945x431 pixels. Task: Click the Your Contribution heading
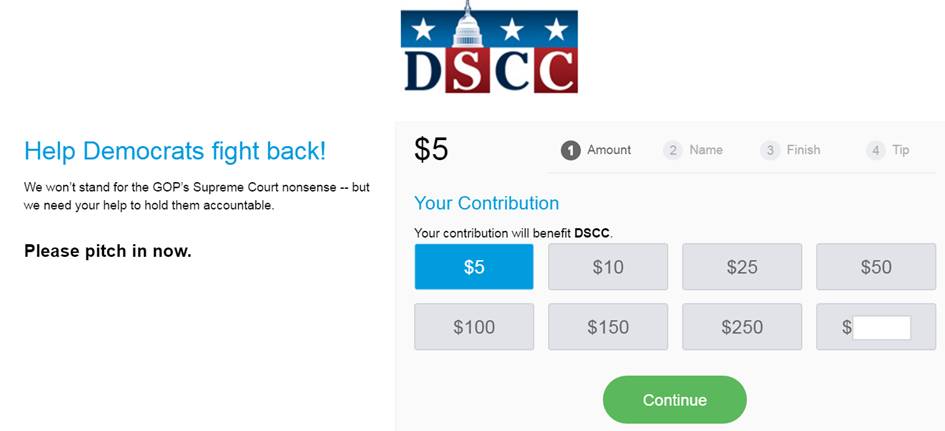point(486,203)
